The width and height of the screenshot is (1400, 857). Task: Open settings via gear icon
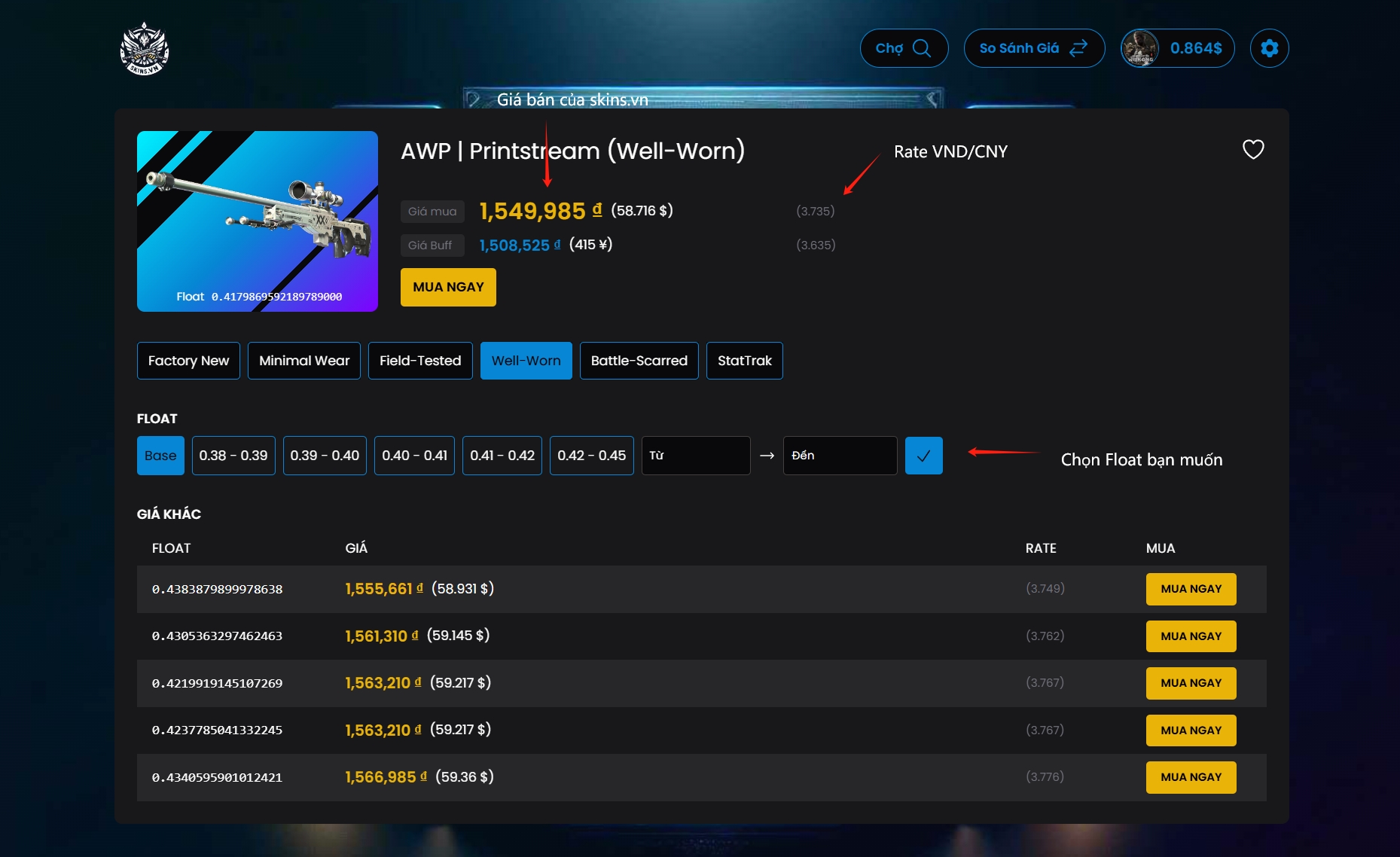coord(1269,48)
